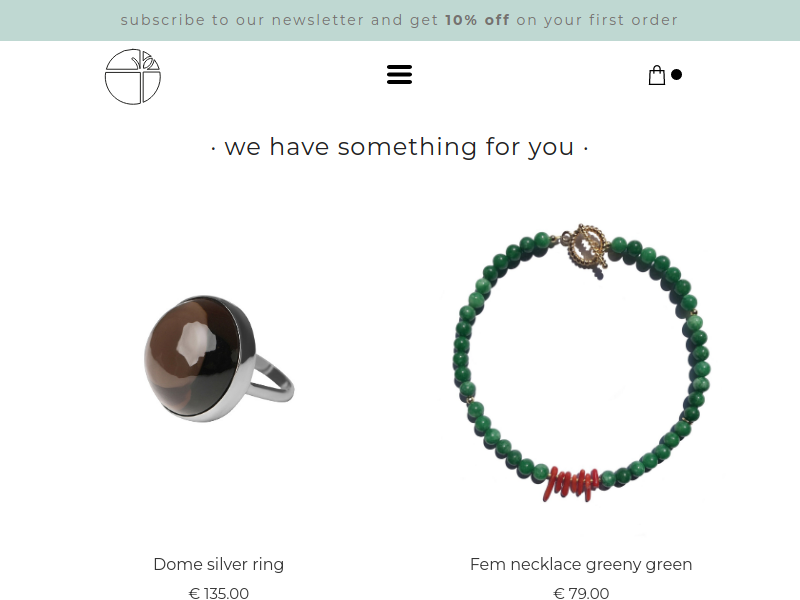Open the 'Dome silver ring' title link
Image resolution: width=800 pixels, height=600 pixels.
coord(218,564)
